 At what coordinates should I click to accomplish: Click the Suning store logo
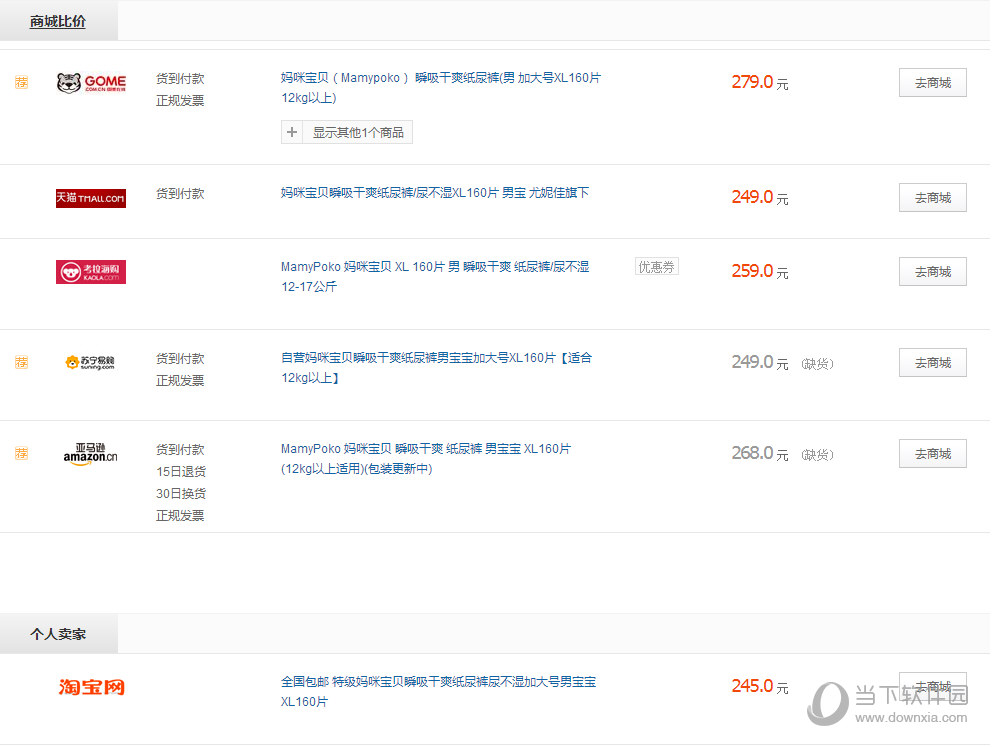[x=91, y=362]
